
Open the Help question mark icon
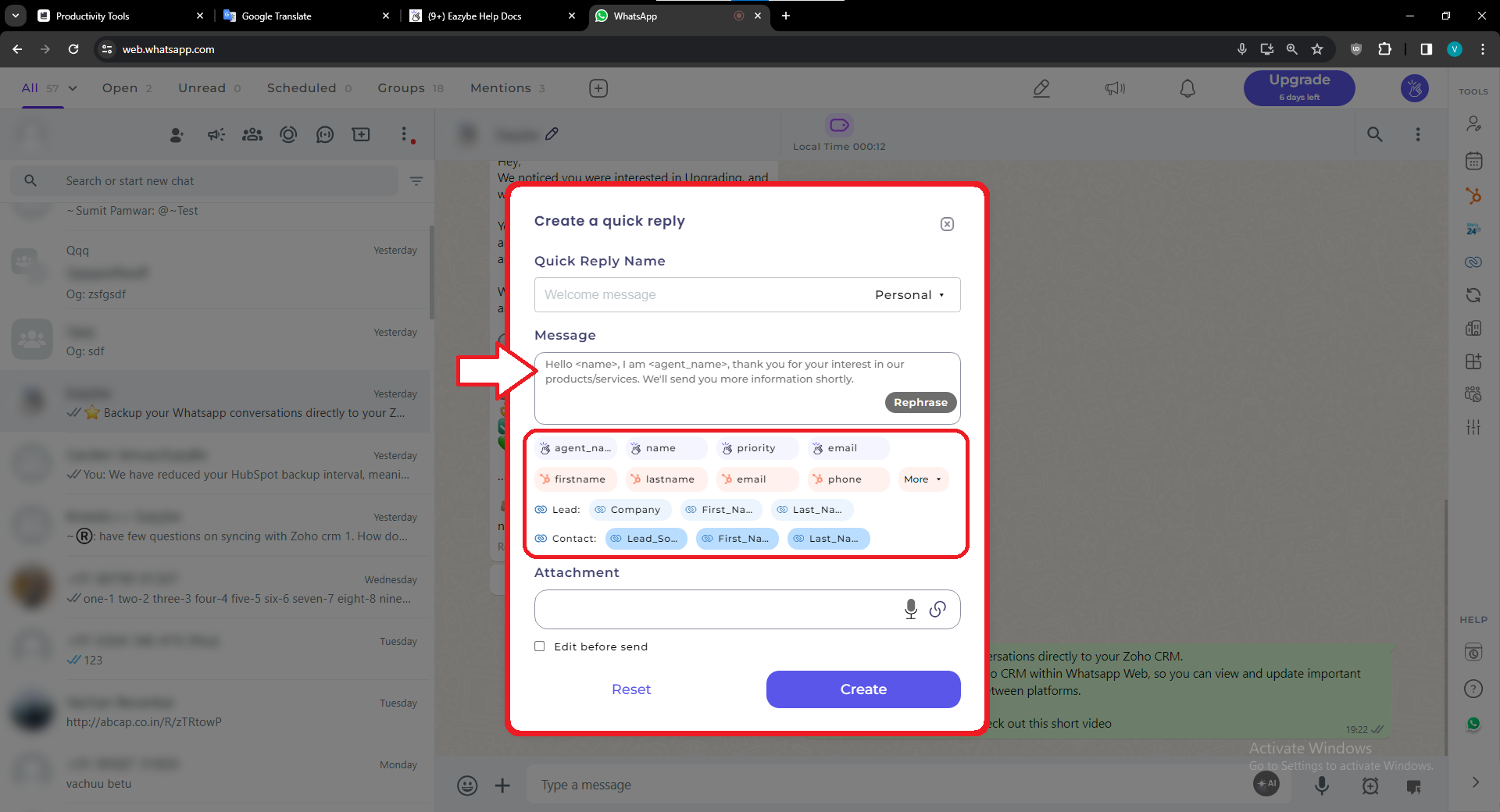pos(1473,689)
